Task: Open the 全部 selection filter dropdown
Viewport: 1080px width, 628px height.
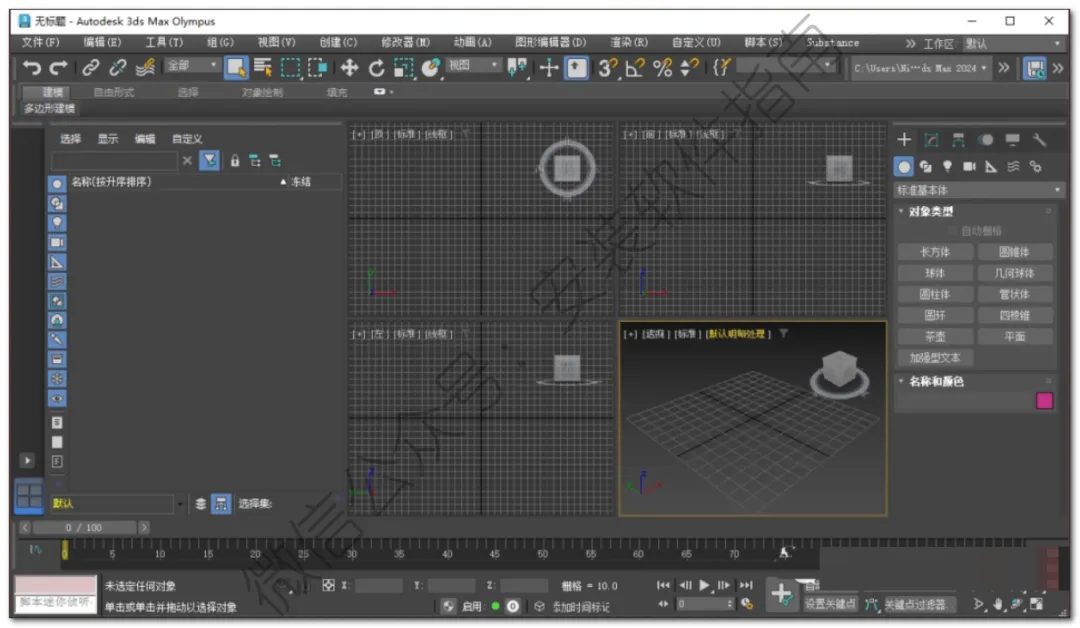Action: tap(191, 65)
